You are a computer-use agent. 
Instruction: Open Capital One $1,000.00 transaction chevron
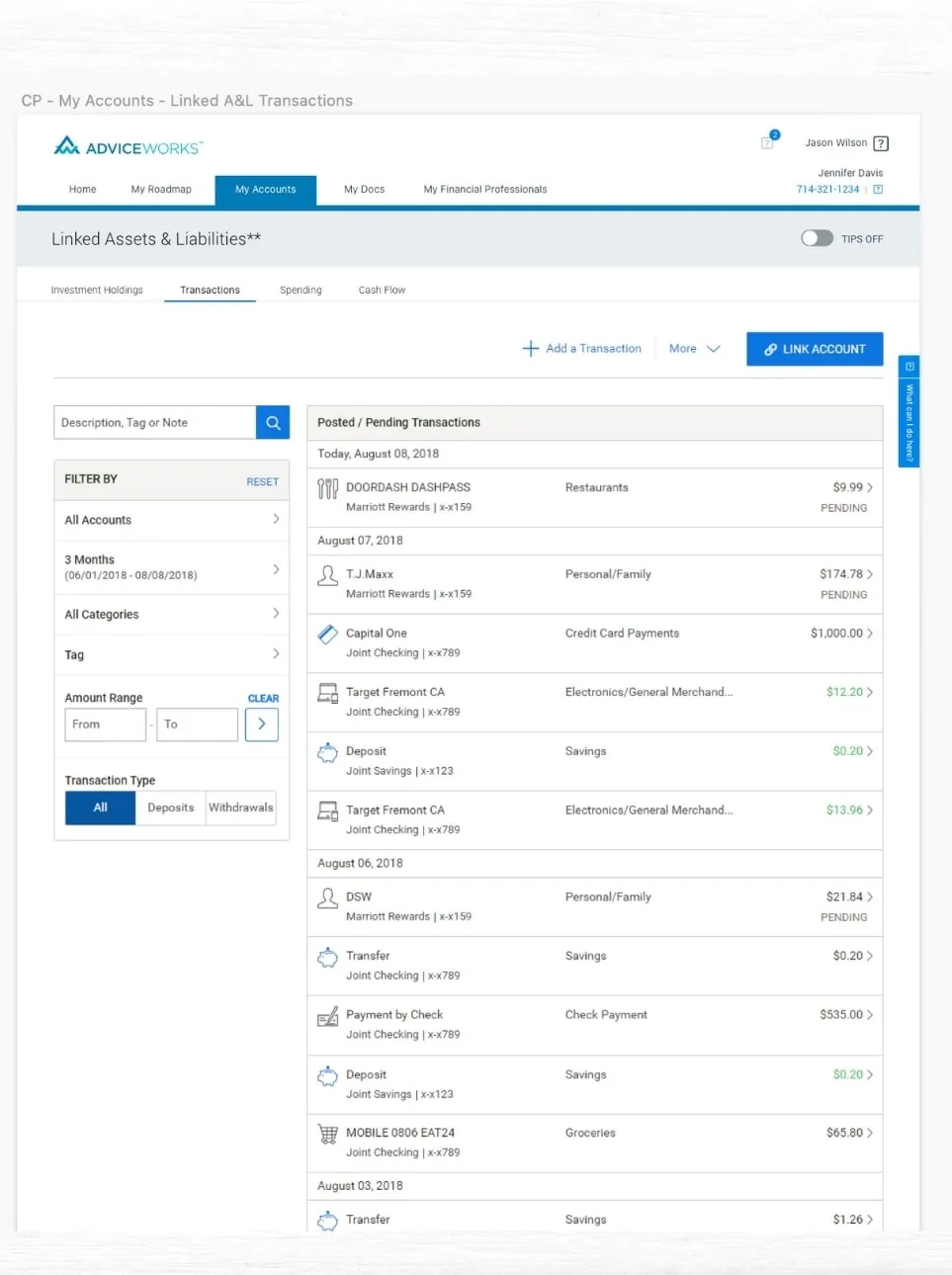[870, 634]
